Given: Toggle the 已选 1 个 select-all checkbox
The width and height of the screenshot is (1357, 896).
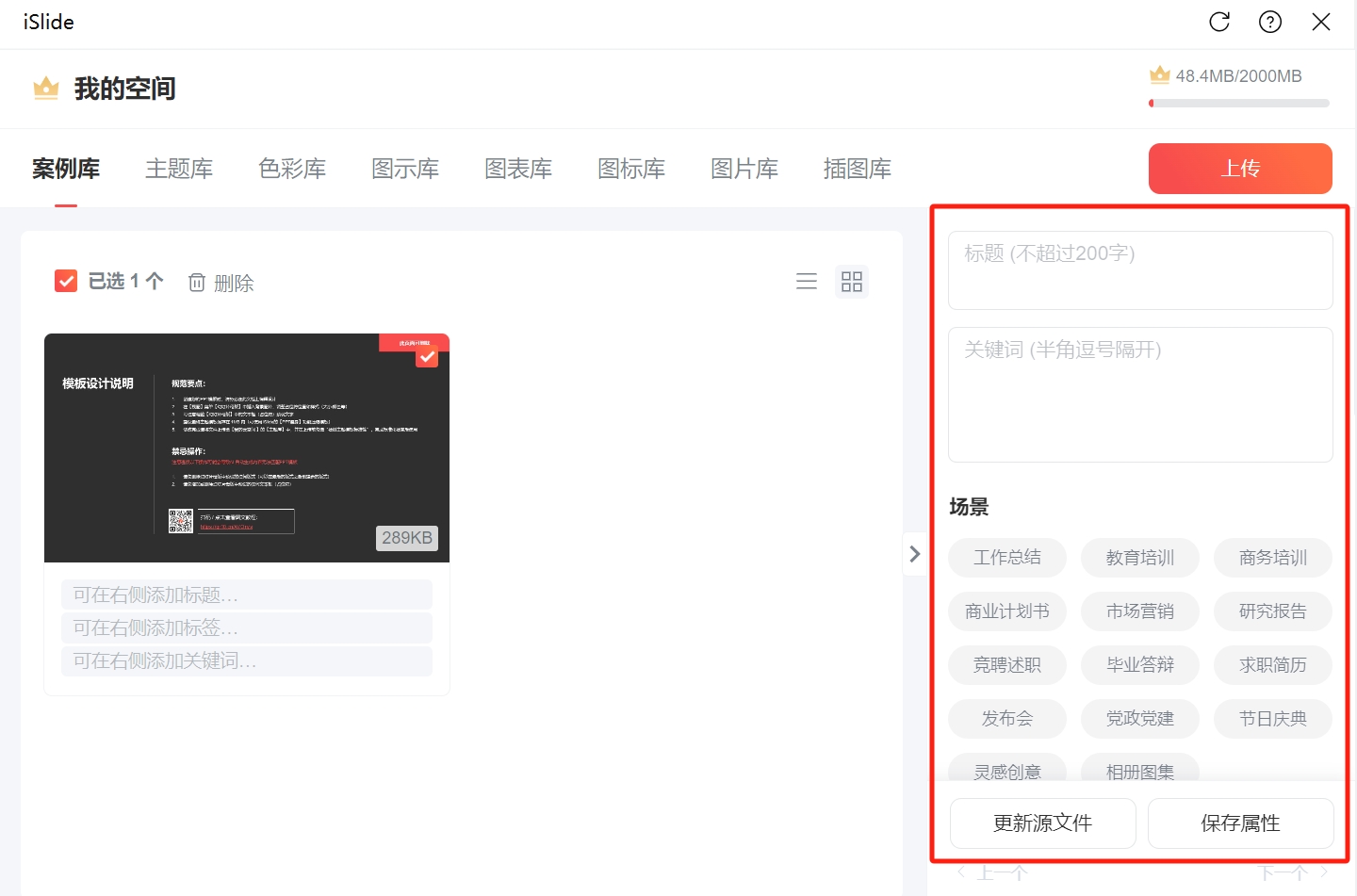Looking at the screenshot, I should pyautogui.click(x=66, y=281).
